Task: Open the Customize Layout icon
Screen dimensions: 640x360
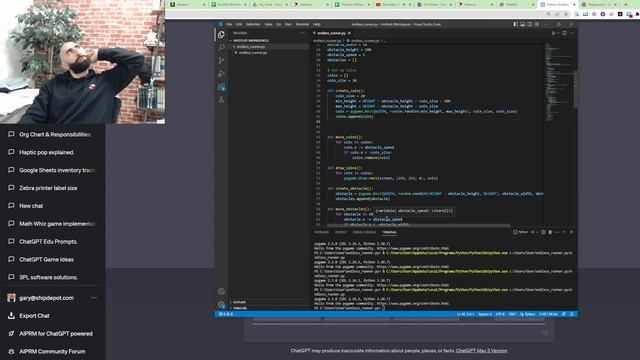Action: (537, 24)
